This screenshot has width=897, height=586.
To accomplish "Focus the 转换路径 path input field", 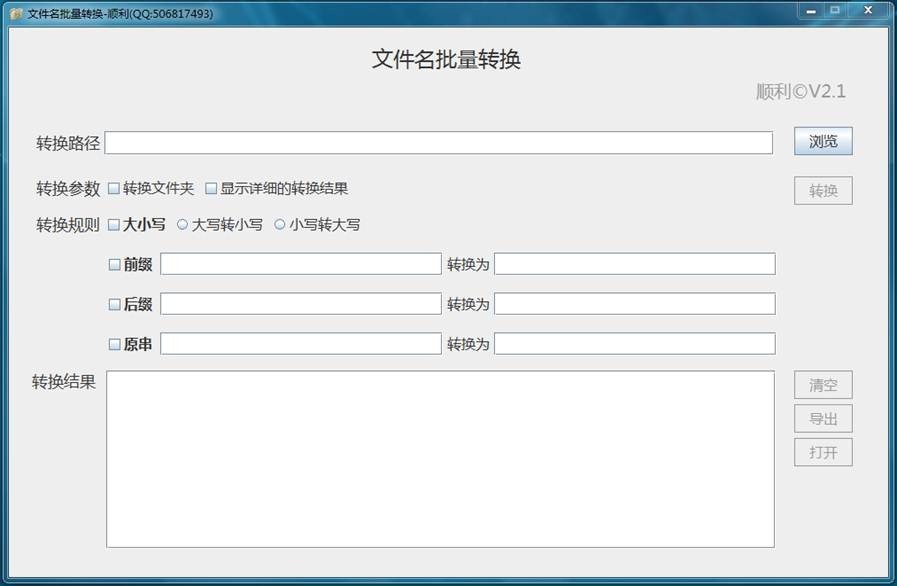I will click(x=438, y=142).
